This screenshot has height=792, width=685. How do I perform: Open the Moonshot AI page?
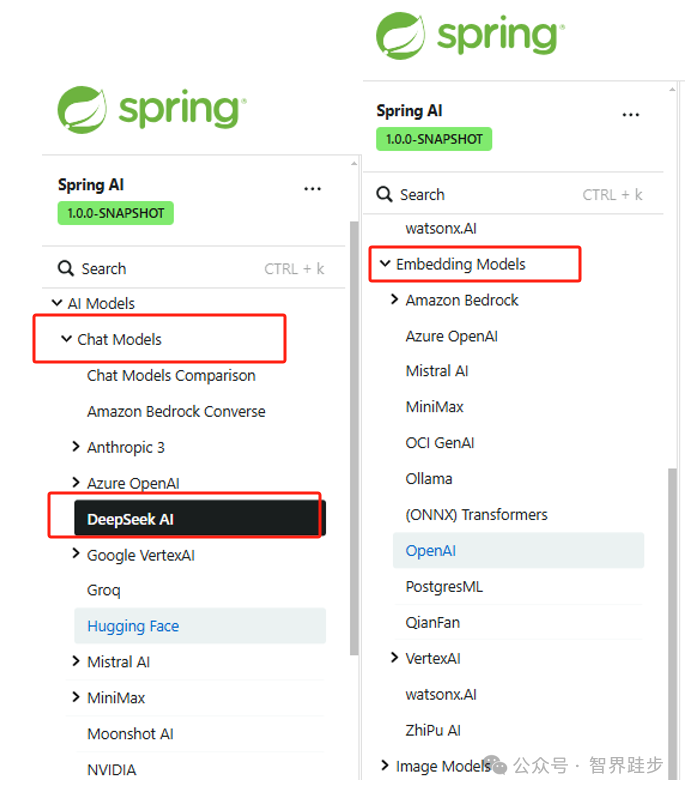point(130,733)
